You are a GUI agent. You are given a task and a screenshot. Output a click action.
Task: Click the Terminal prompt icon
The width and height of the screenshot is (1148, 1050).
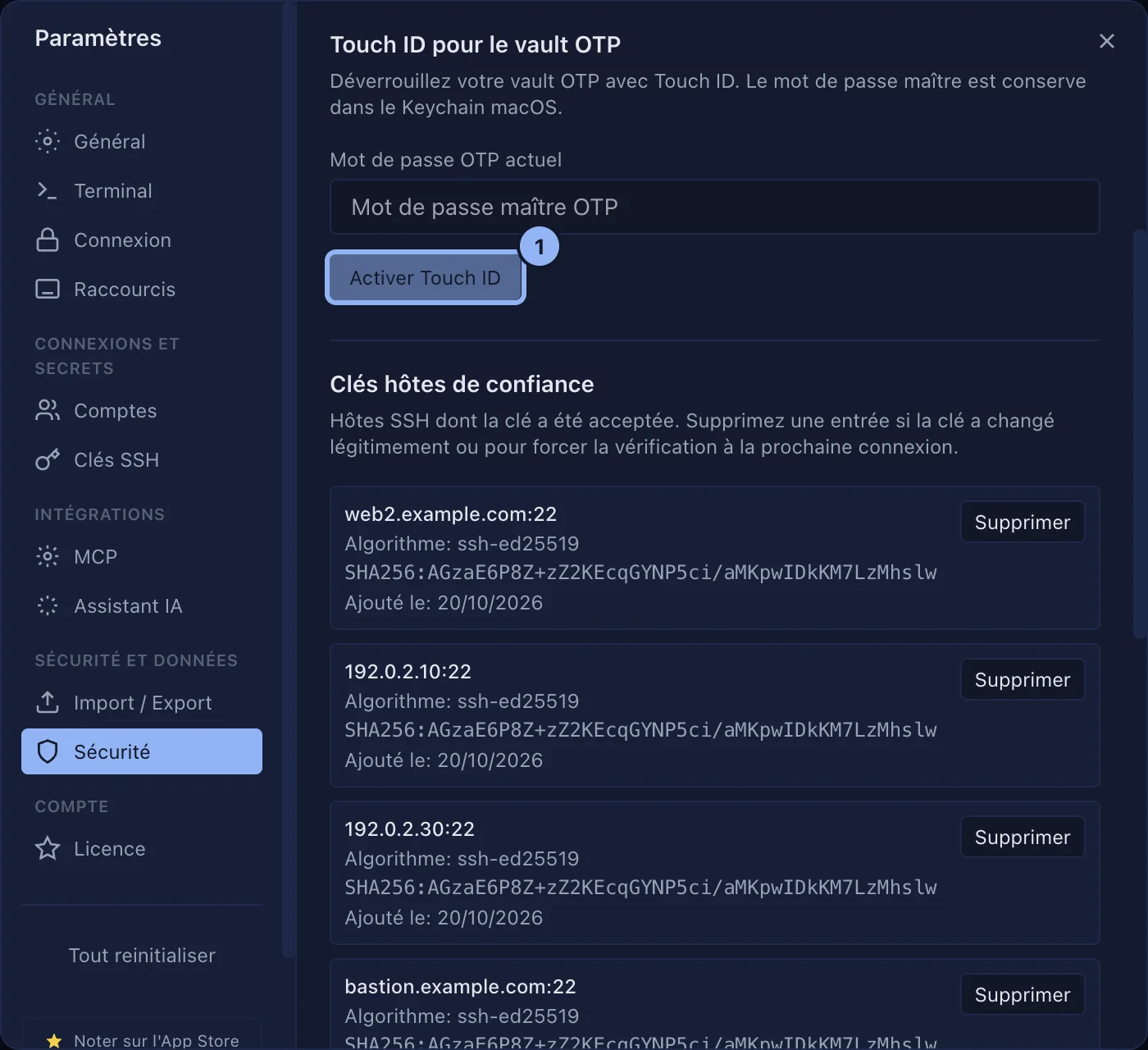pyautogui.click(x=48, y=190)
